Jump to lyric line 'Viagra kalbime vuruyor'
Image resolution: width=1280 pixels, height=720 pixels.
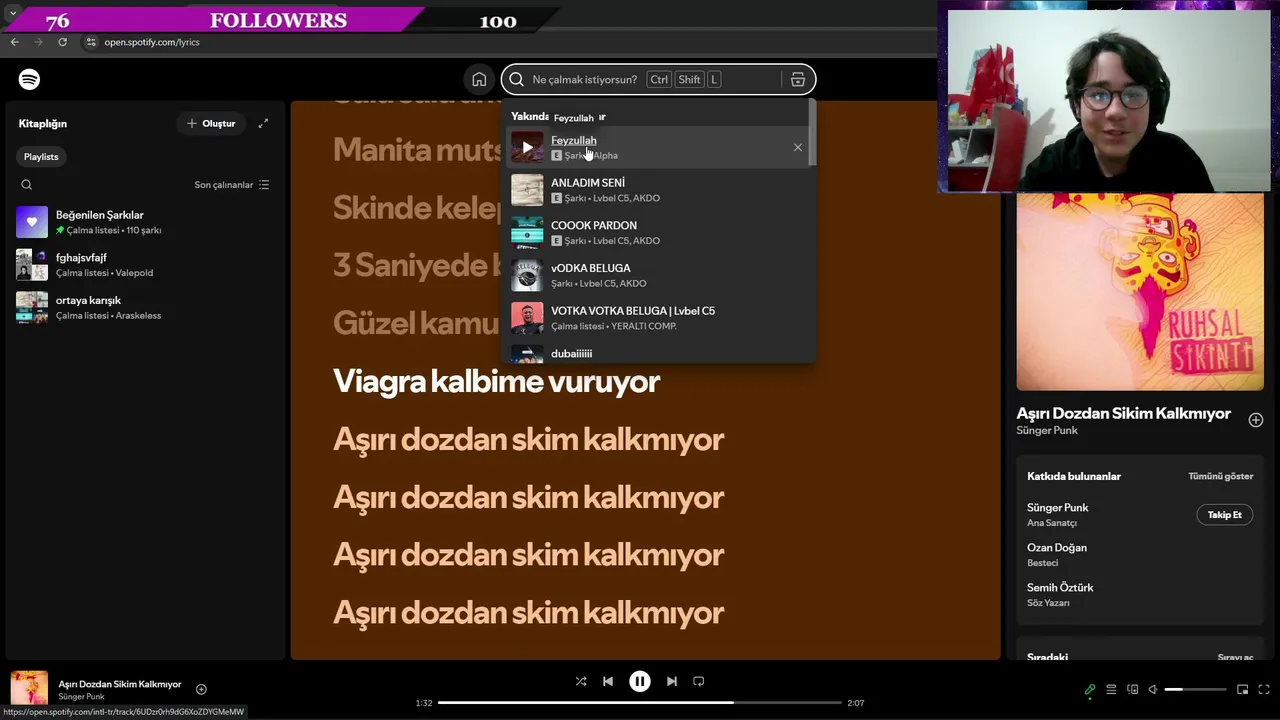click(496, 381)
